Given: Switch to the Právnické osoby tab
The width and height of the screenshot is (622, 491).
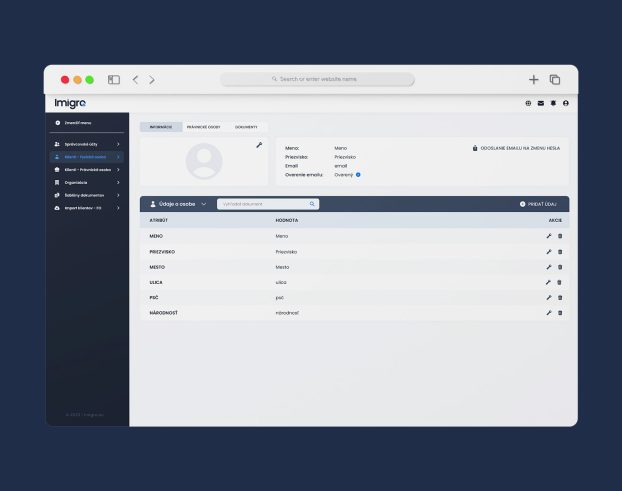Looking at the screenshot, I should [203, 127].
